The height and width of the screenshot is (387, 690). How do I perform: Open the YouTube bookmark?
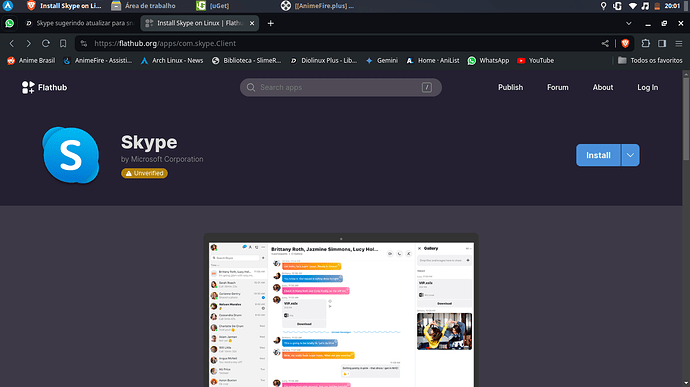[535, 60]
